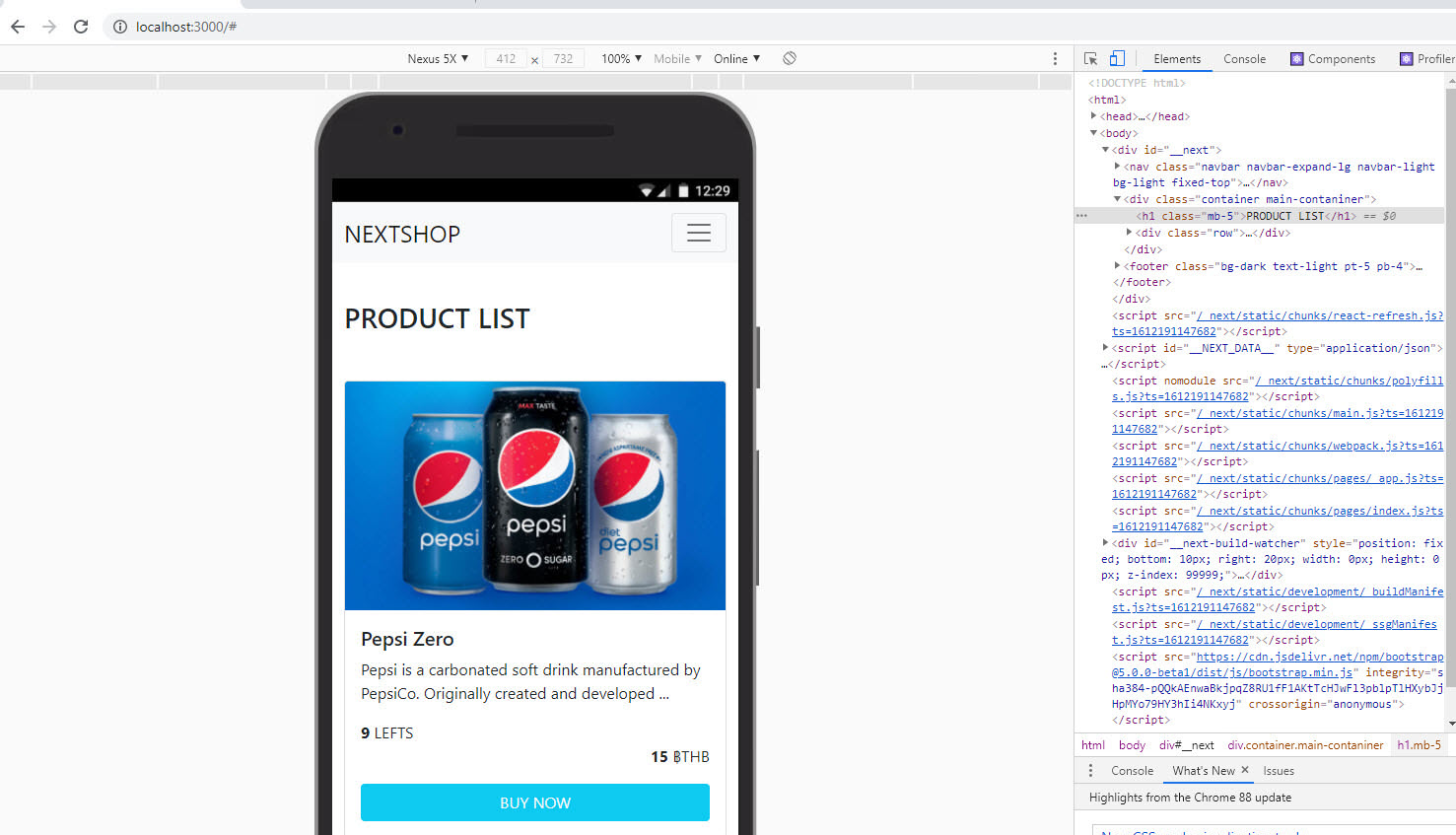Reload the localhost page

(x=81, y=27)
